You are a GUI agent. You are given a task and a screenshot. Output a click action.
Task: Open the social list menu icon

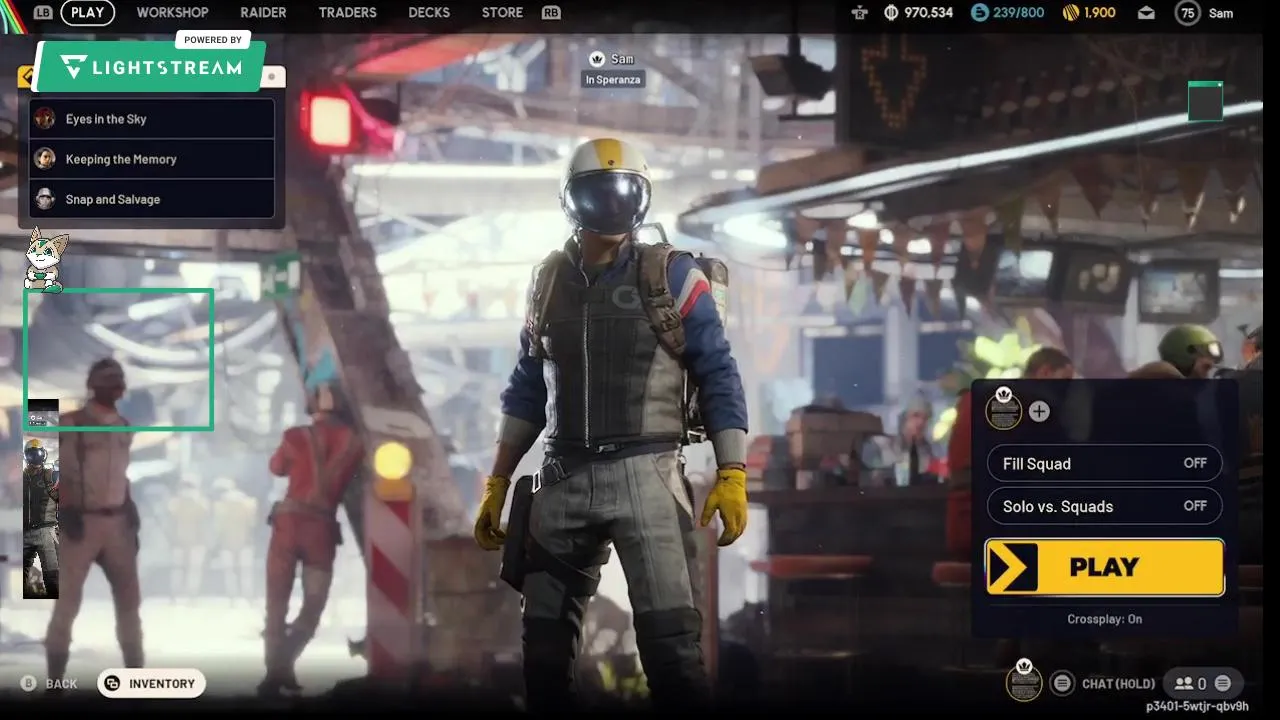[1222, 684]
